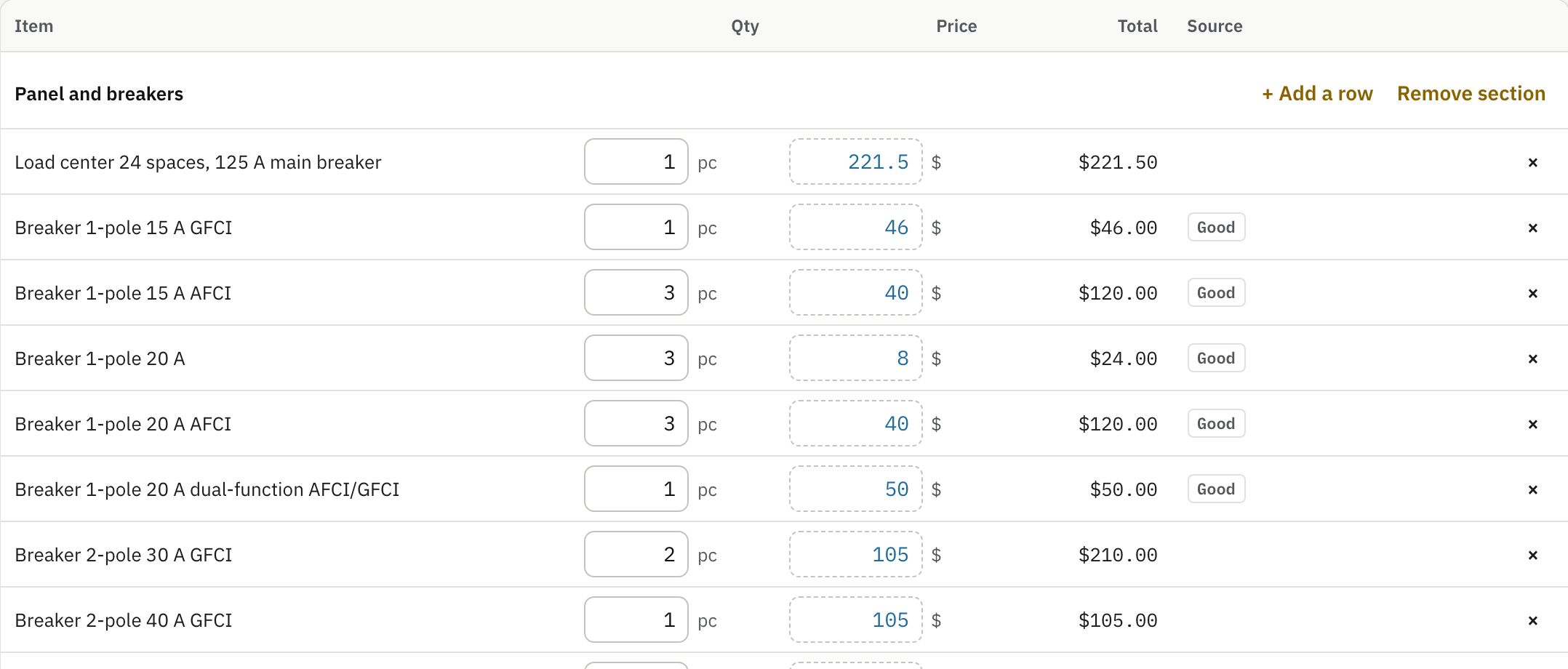The image size is (1568, 669).
Task: Edit quantity for Breaker 1-pole 15 A AFCI
Action: point(636,292)
